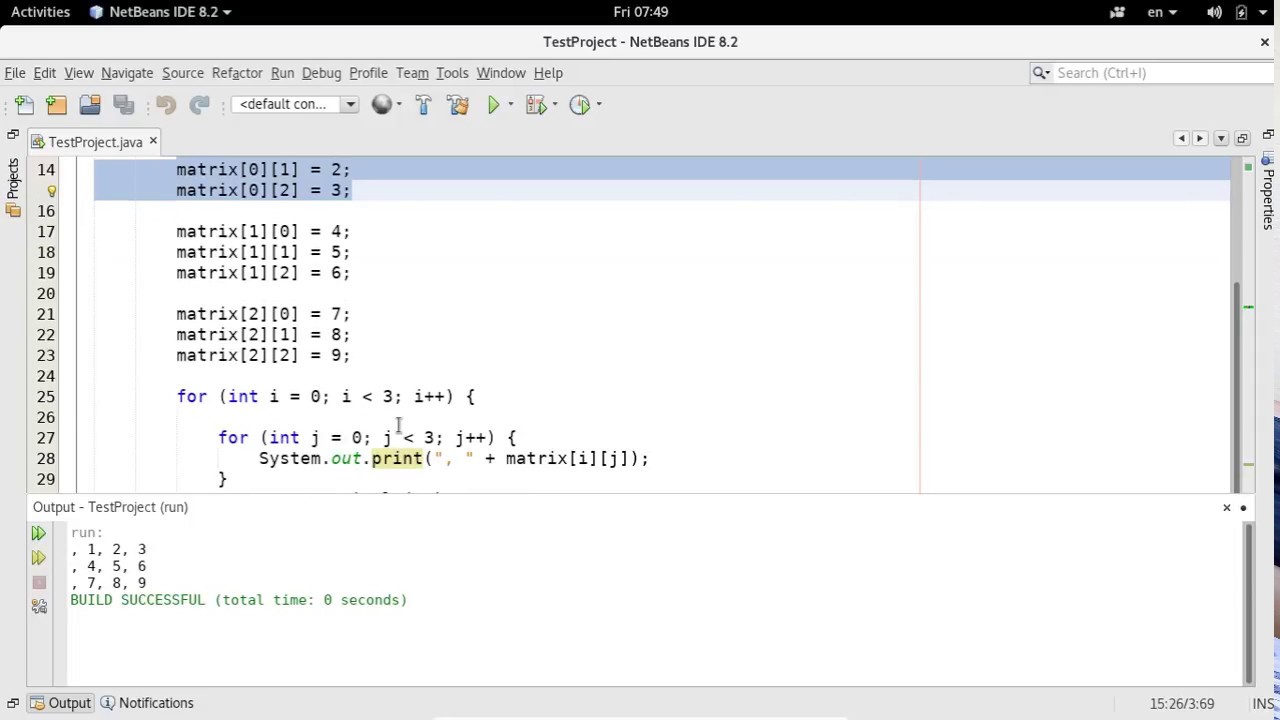Open the Notifications button

[x=146, y=703]
